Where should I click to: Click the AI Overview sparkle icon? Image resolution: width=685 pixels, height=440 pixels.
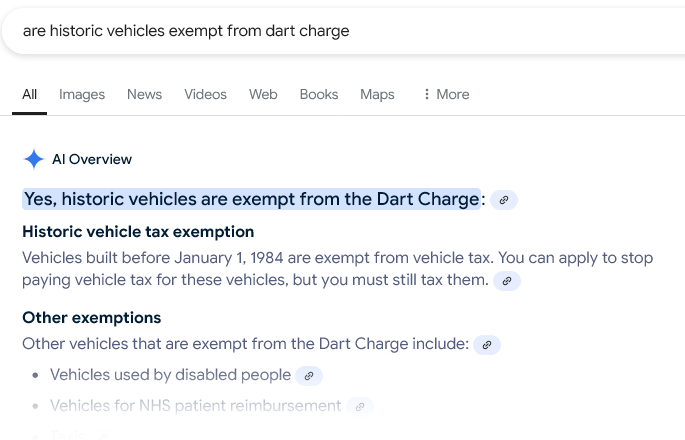tap(33, 160)
